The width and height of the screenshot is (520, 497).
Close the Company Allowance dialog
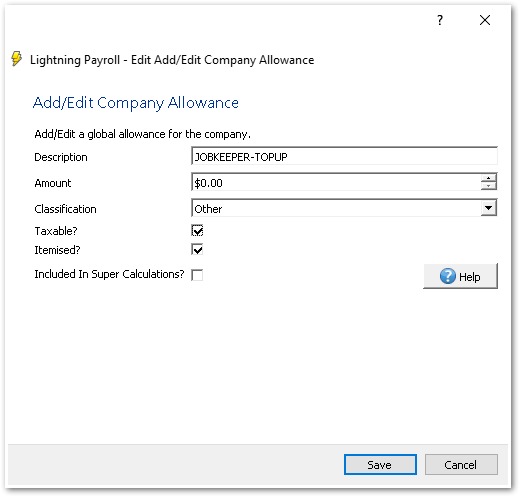[x=485, y=20]
